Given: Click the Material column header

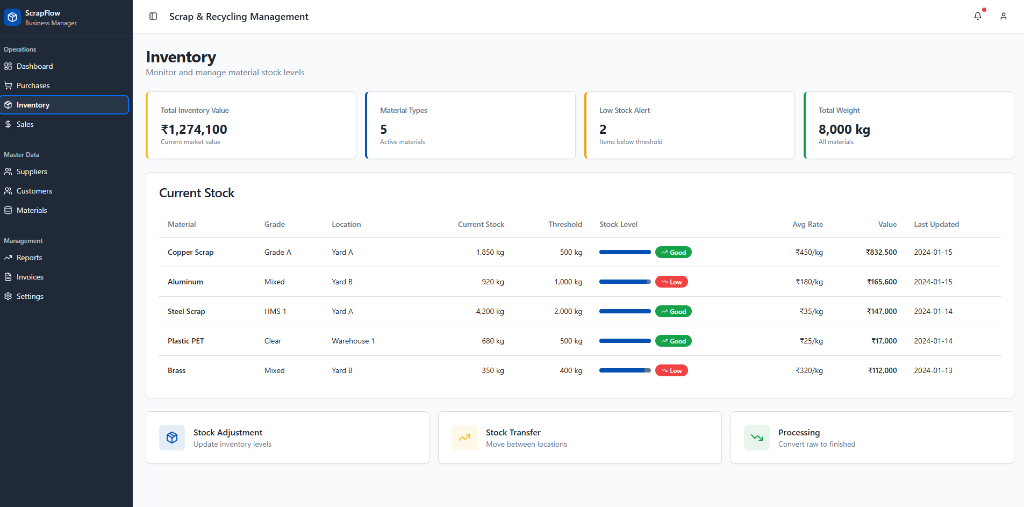Looking at the screenshot, I should point(182,224).
